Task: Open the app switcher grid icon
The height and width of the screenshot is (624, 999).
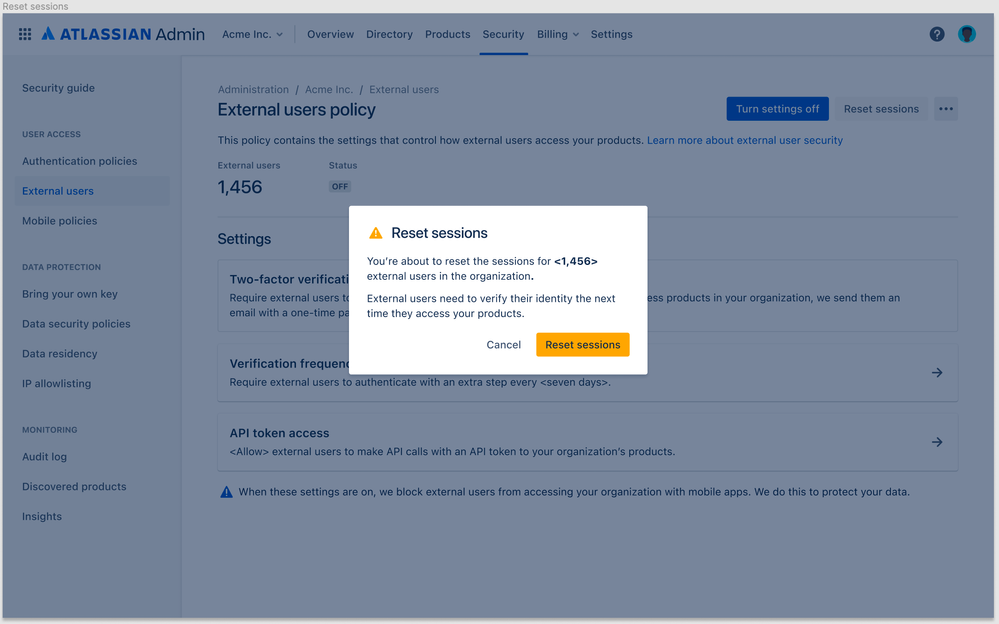Action: pos(25,34)
